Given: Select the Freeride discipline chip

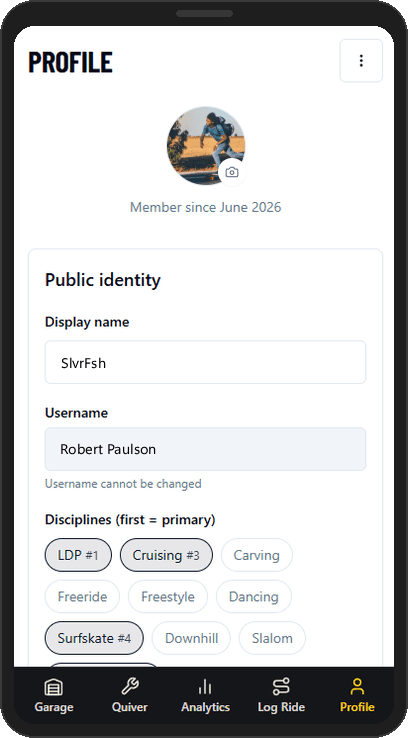Looking at the screenshot, I should pyautogui.click(x=82, y=596).
